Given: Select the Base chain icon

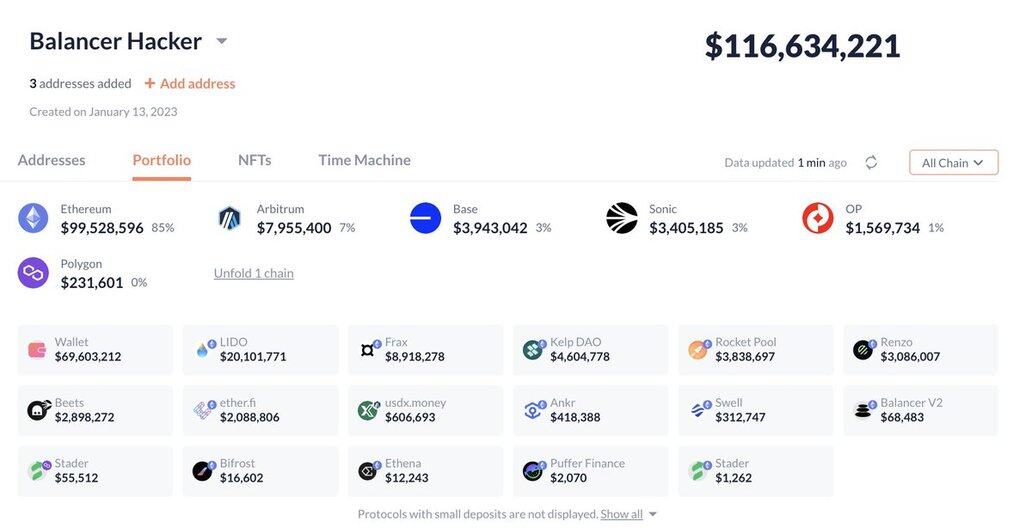Looking at the screenshot, I should click(425, 218).
